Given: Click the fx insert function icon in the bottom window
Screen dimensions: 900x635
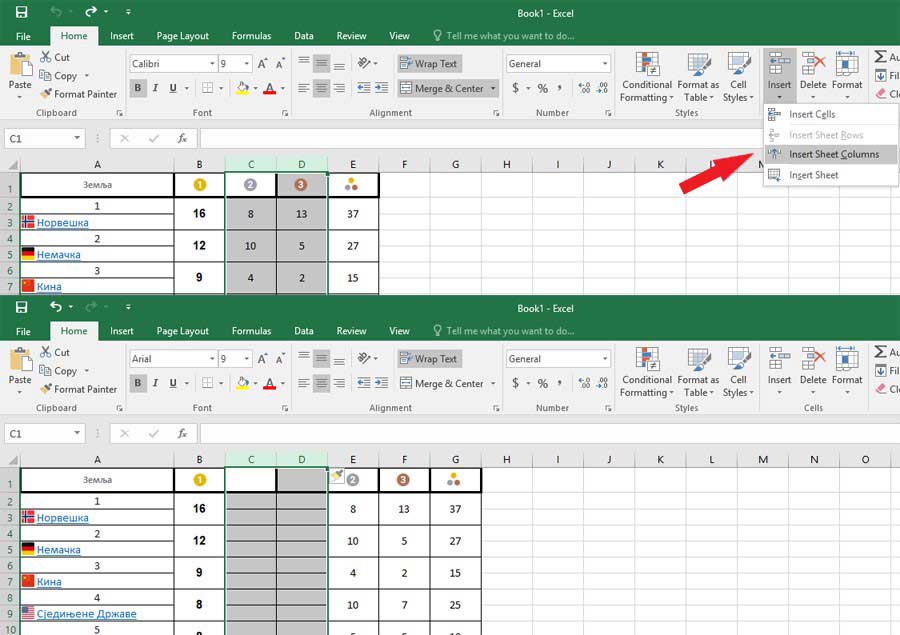Looking at the screenshot, I should [x=182, y=433].
